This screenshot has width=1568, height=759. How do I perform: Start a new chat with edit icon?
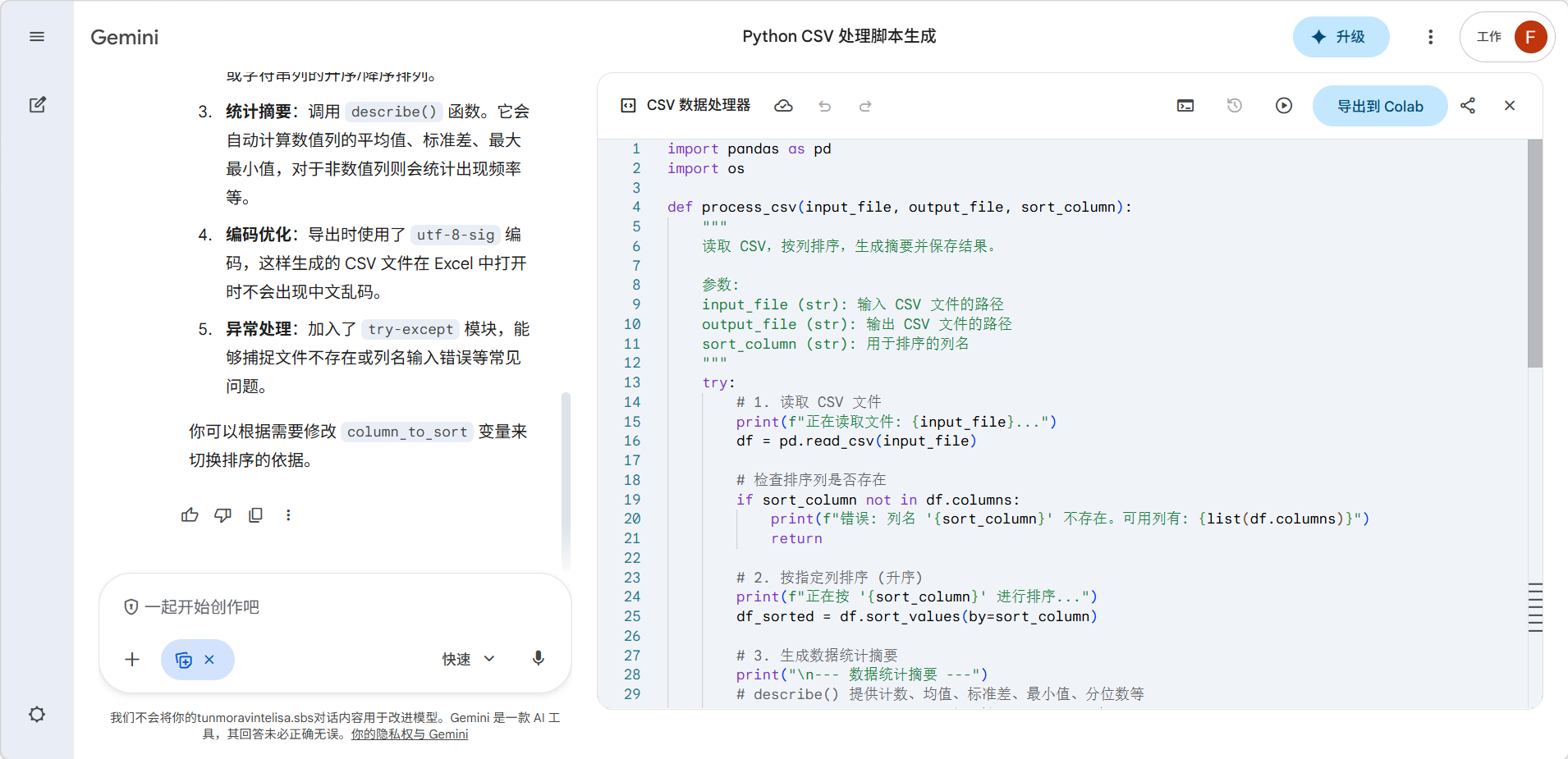click(37, 105)
